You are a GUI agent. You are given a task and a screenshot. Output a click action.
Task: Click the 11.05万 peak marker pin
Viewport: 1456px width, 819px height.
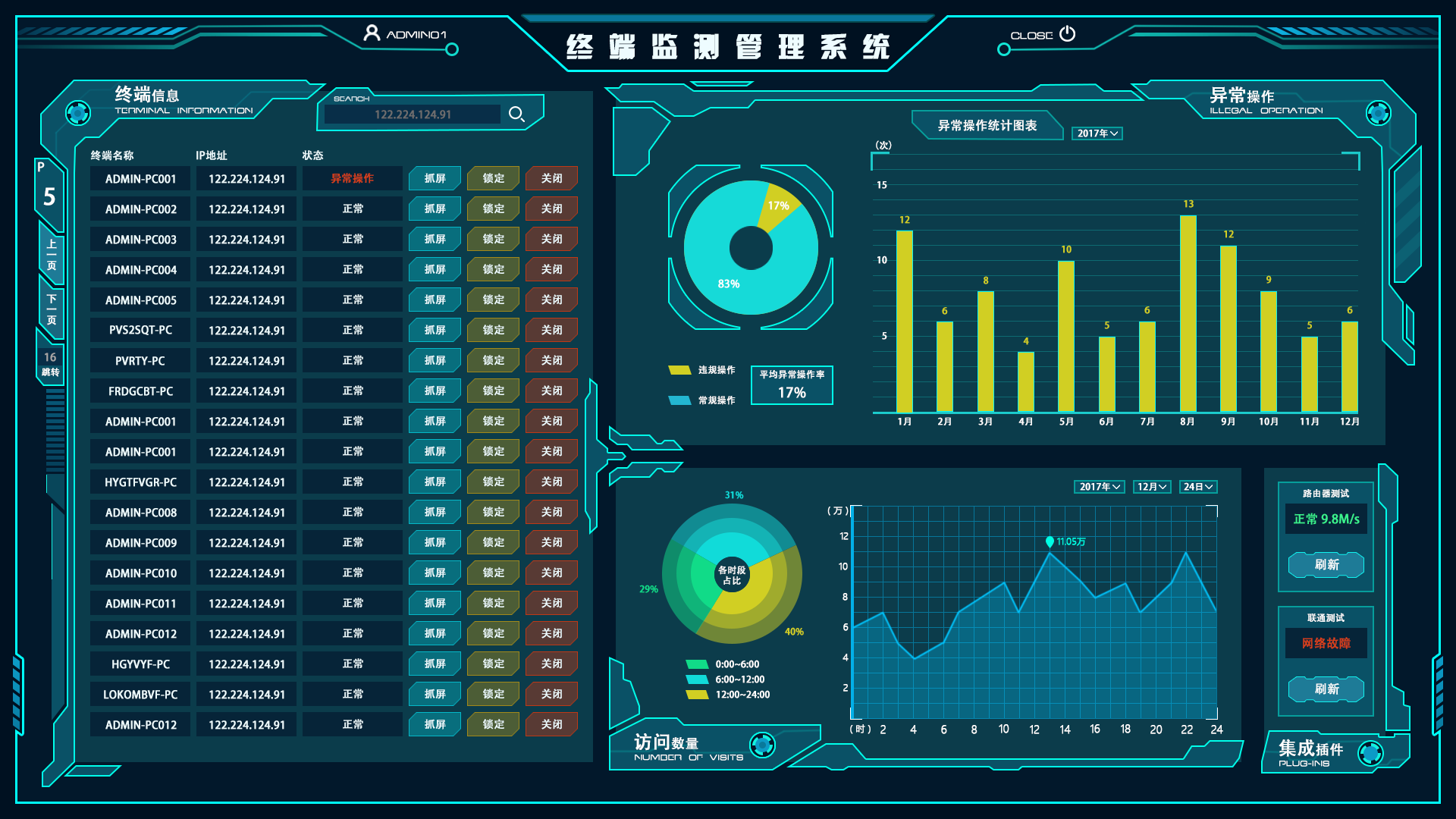pyautogui.click(x=1050, y=542)
